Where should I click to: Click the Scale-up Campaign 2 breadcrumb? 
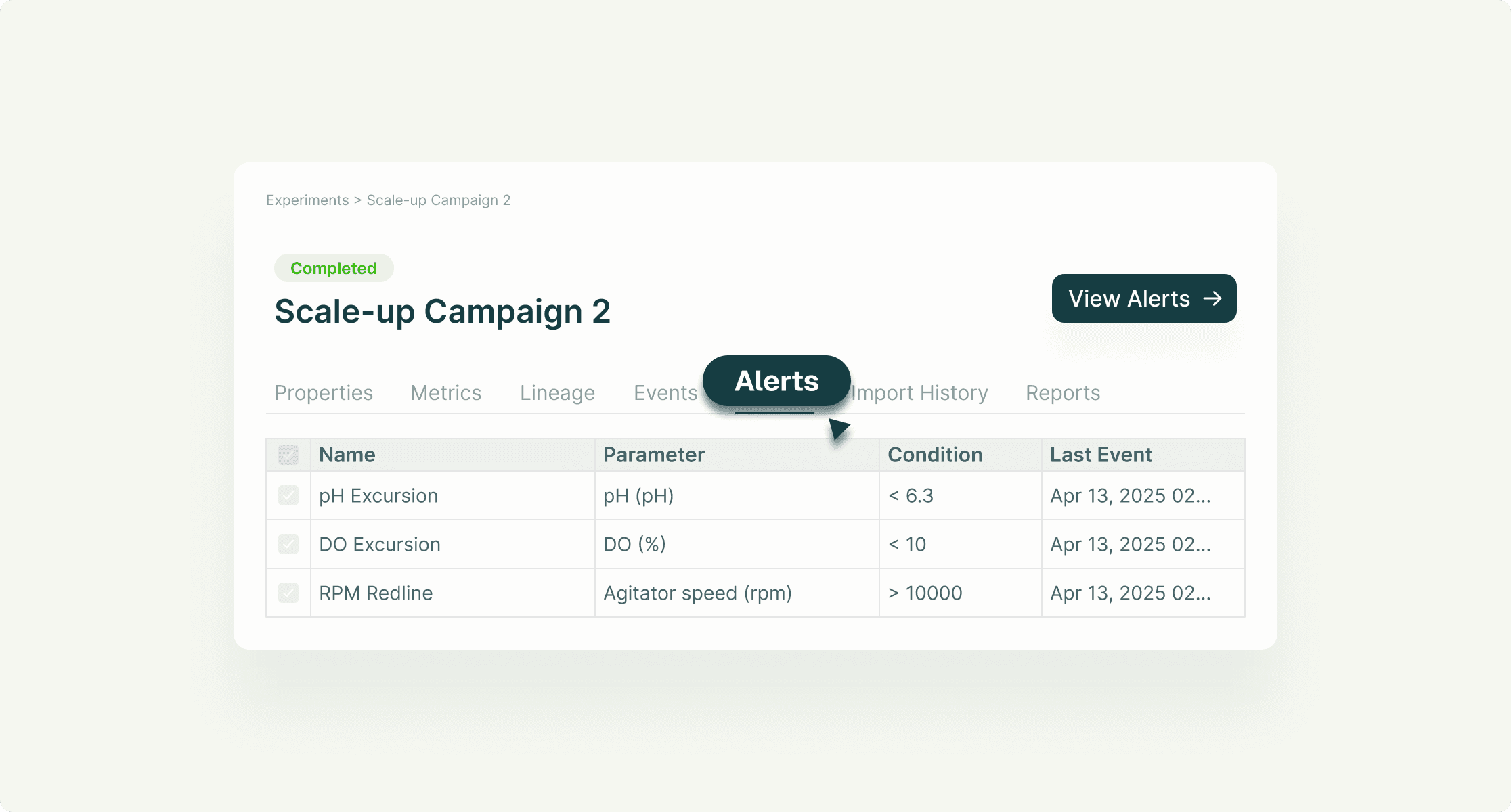(439, 200)
